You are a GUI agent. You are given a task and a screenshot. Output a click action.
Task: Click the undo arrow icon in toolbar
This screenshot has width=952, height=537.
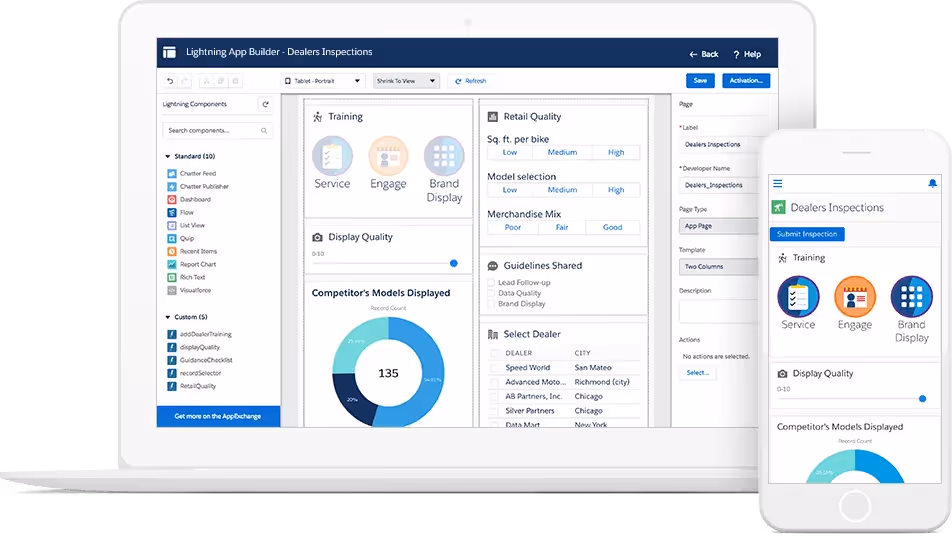click(x=170, y=81)
